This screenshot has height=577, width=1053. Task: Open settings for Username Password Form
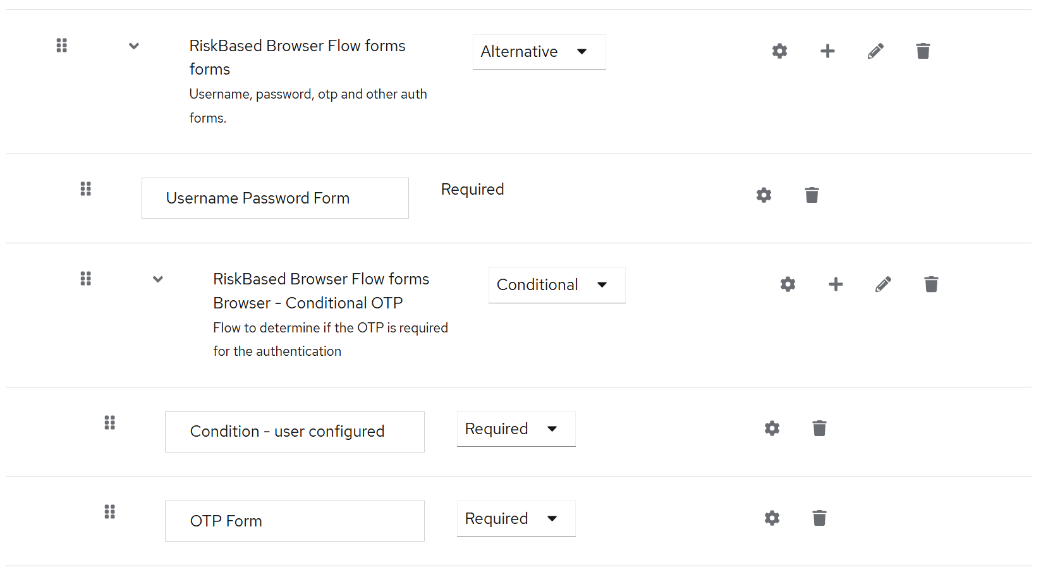click(764, 195)
